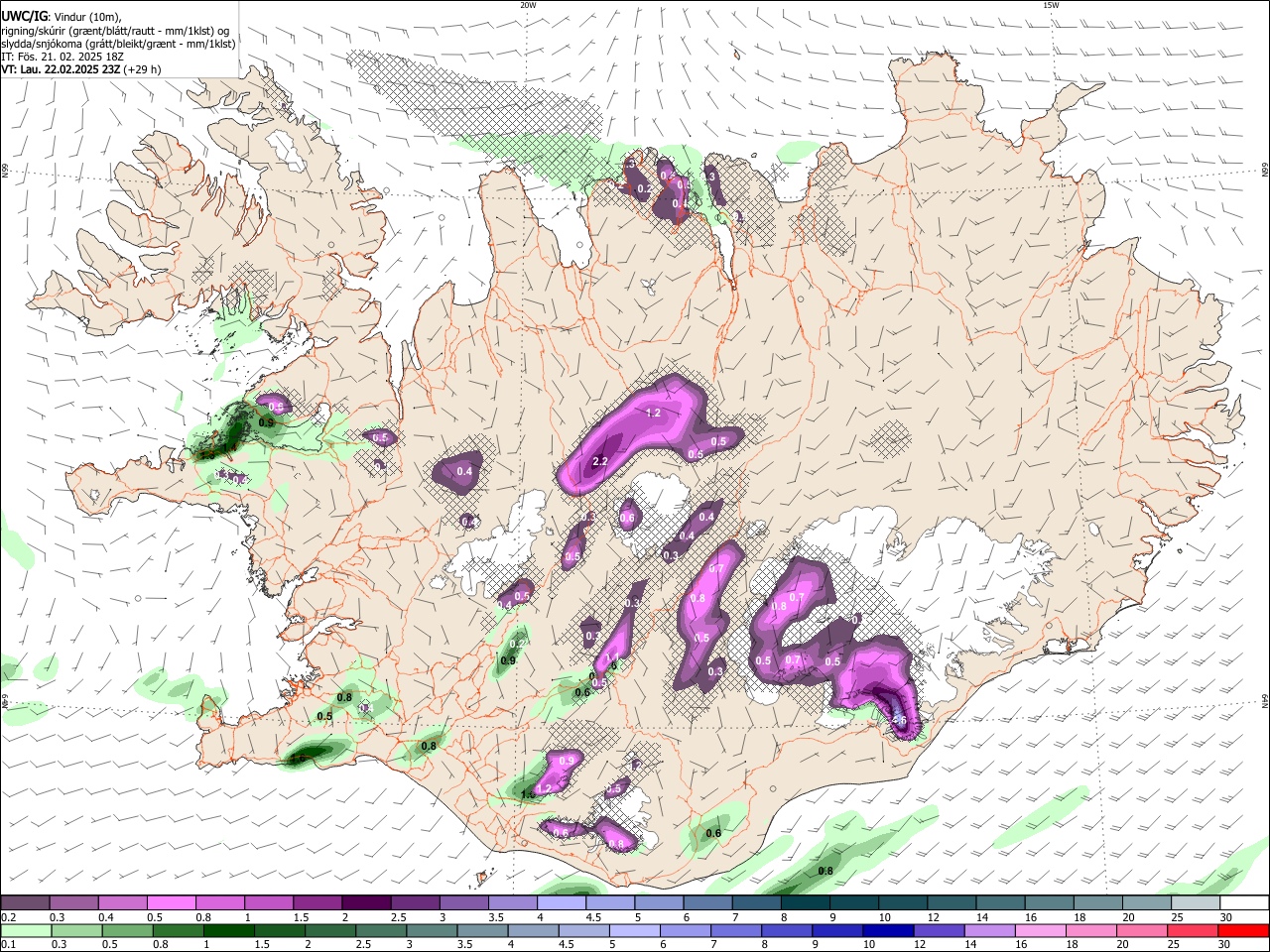Viewport: 1270px width, 952px height.
Task: Click the light gray 25 snow legend swatch
Action: [x=1195, y=902]
